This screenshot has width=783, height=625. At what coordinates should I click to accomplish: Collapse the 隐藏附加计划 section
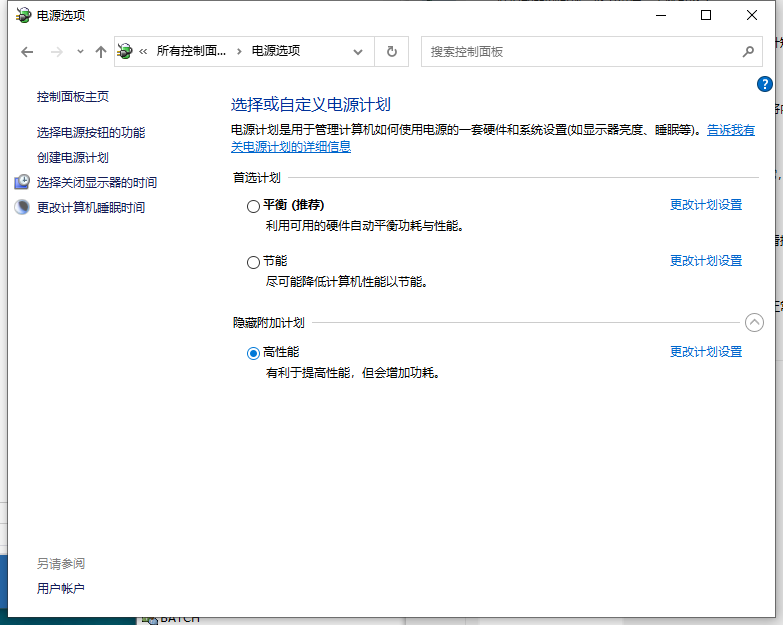754,322
